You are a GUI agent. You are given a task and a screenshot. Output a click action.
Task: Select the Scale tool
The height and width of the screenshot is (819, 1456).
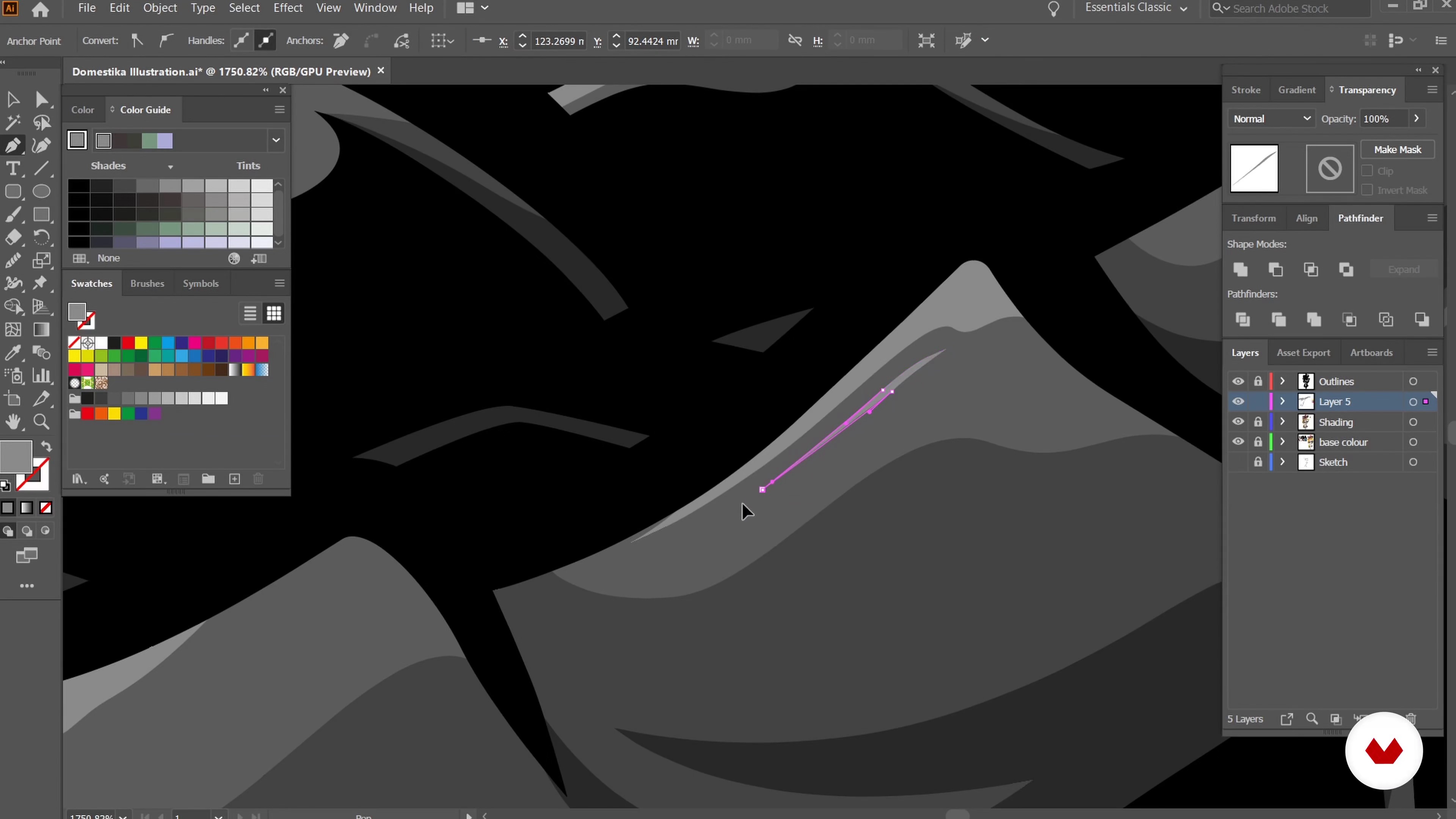[x=41, y=260]
